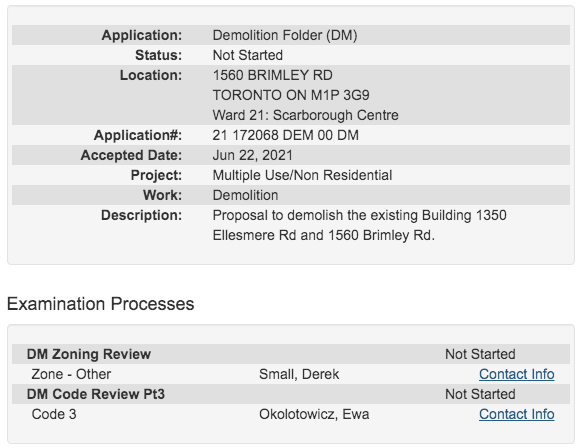Open Contact Info for Small, Derek
The width and height of the screenshot is (580, 448).
point(516,374)
